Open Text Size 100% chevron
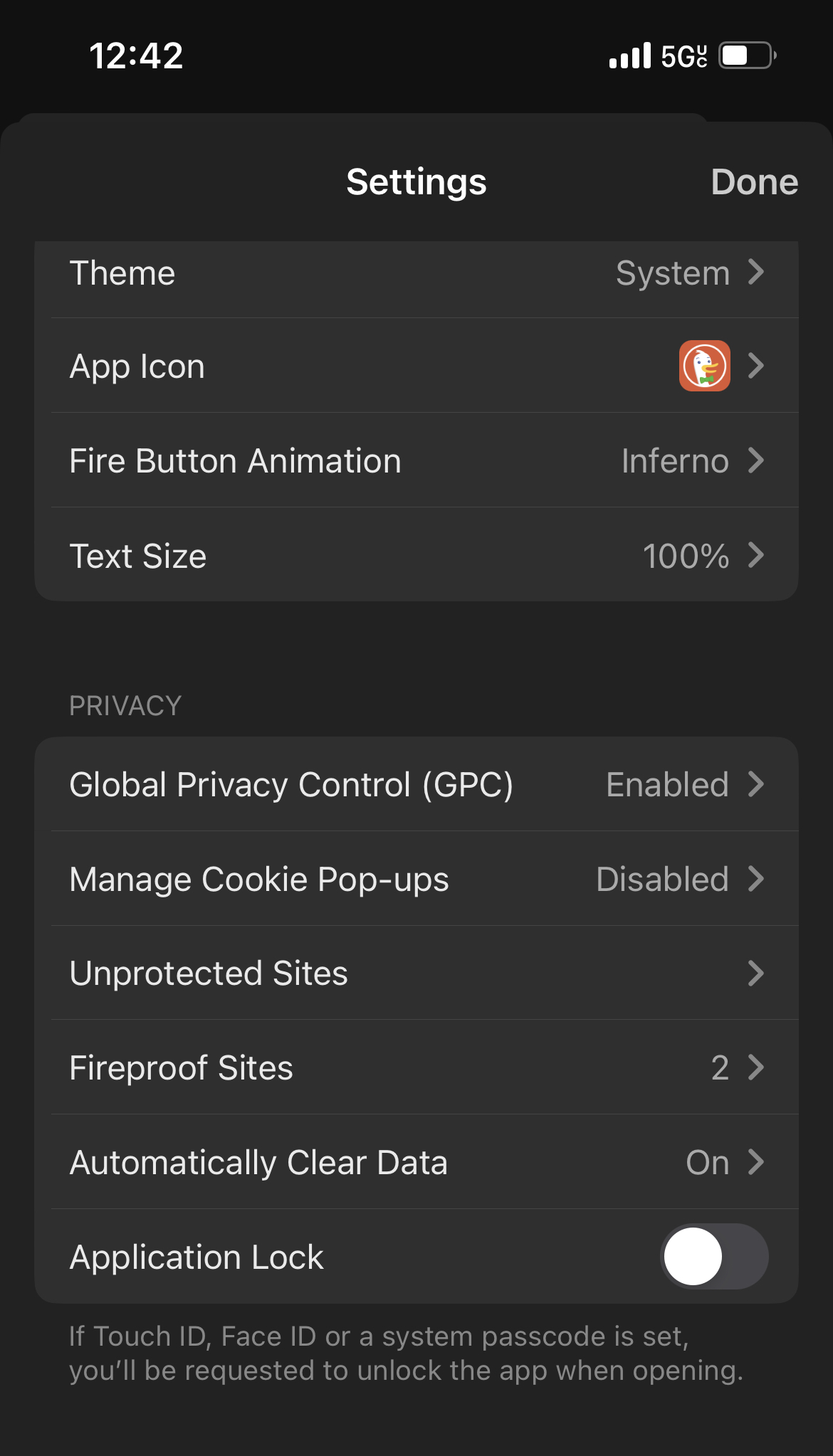The height and width of the screenshot is (1456, 833). pyautogui.click(x=756, y=555)
